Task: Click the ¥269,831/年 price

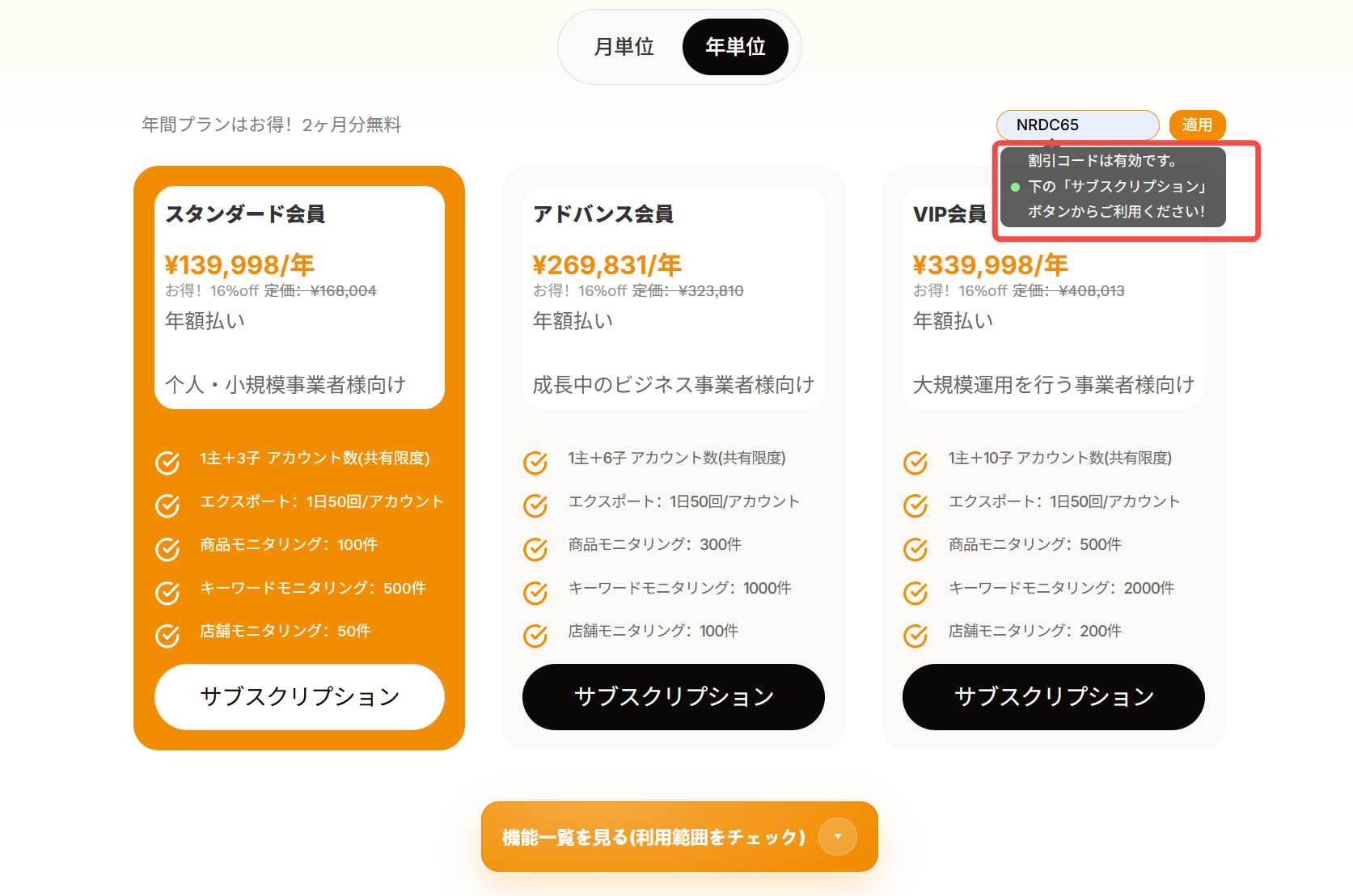Action: pyautogui.click(x=607, y=264)
